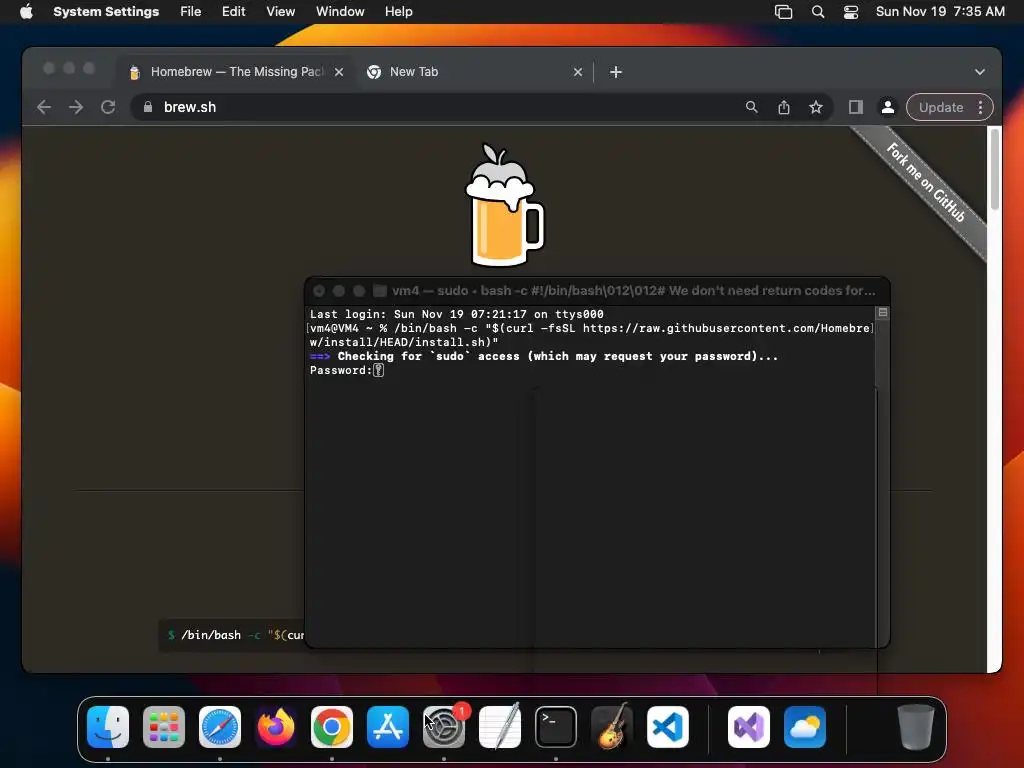
Task: Click Chrome's back arrow button
Action: pos(44,107)
